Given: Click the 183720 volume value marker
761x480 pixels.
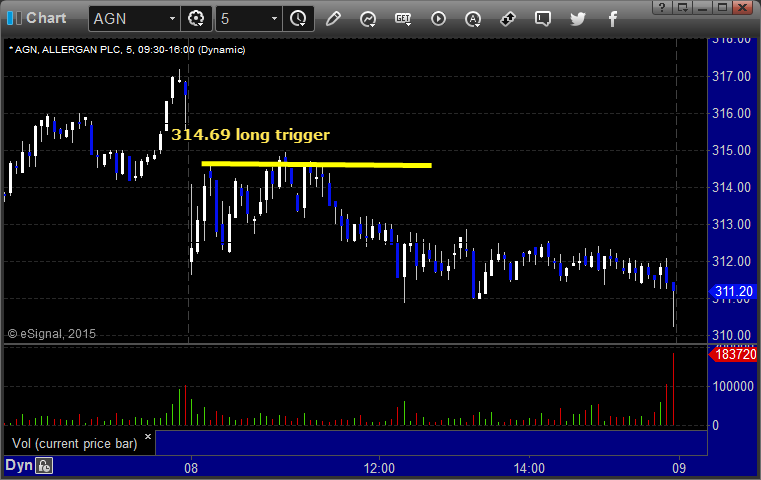Looking at the screenshot, I should [733, 354].
